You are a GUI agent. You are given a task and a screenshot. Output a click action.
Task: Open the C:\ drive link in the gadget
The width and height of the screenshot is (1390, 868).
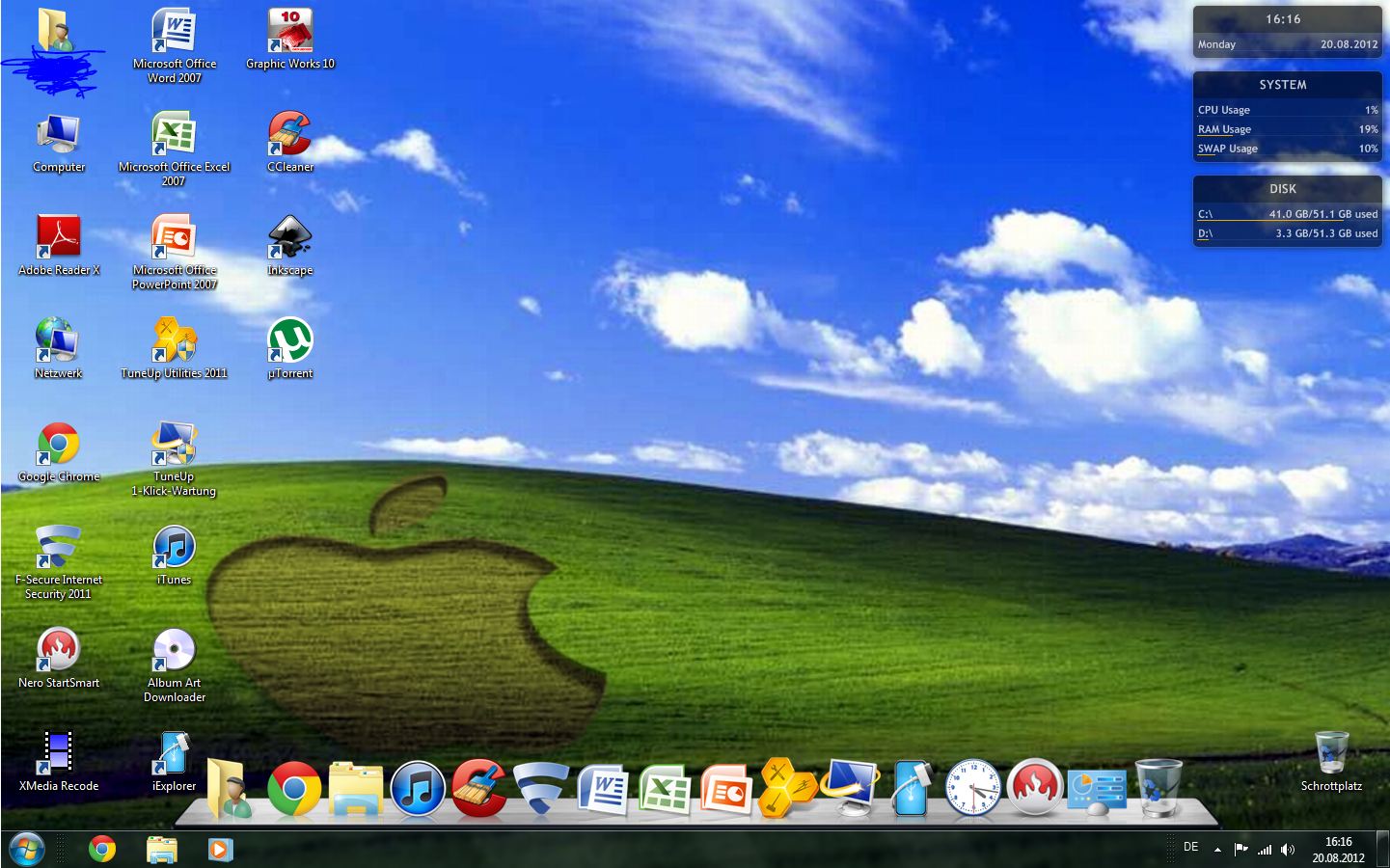(1205, 214)
